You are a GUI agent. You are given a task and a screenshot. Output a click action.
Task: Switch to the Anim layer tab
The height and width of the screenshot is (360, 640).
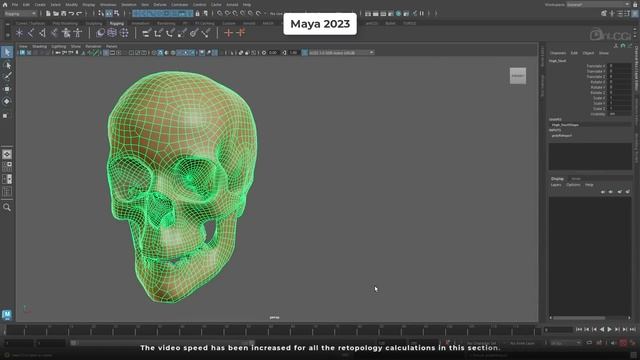[576, 179]
